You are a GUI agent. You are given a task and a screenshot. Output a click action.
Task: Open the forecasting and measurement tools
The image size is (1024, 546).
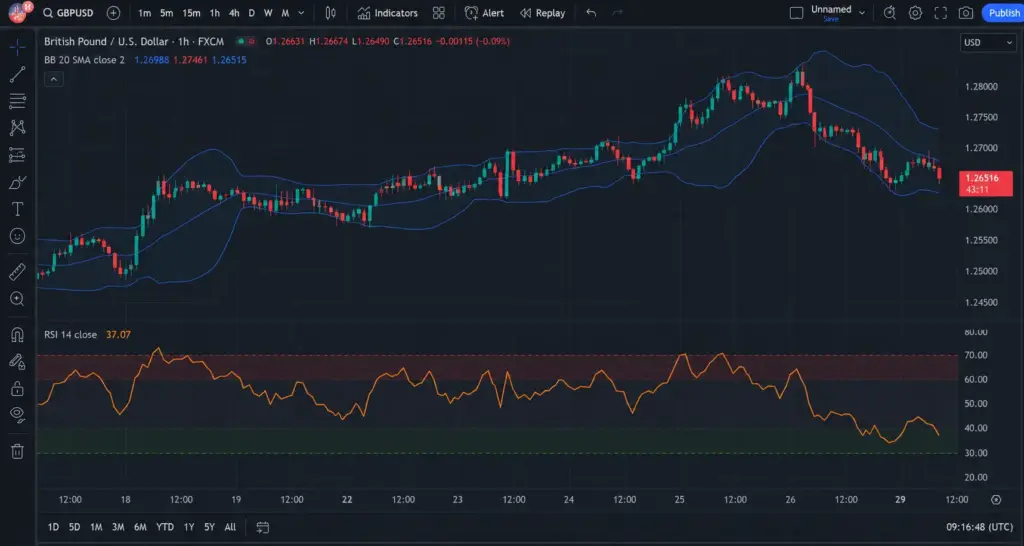click(x=18, y=155)
